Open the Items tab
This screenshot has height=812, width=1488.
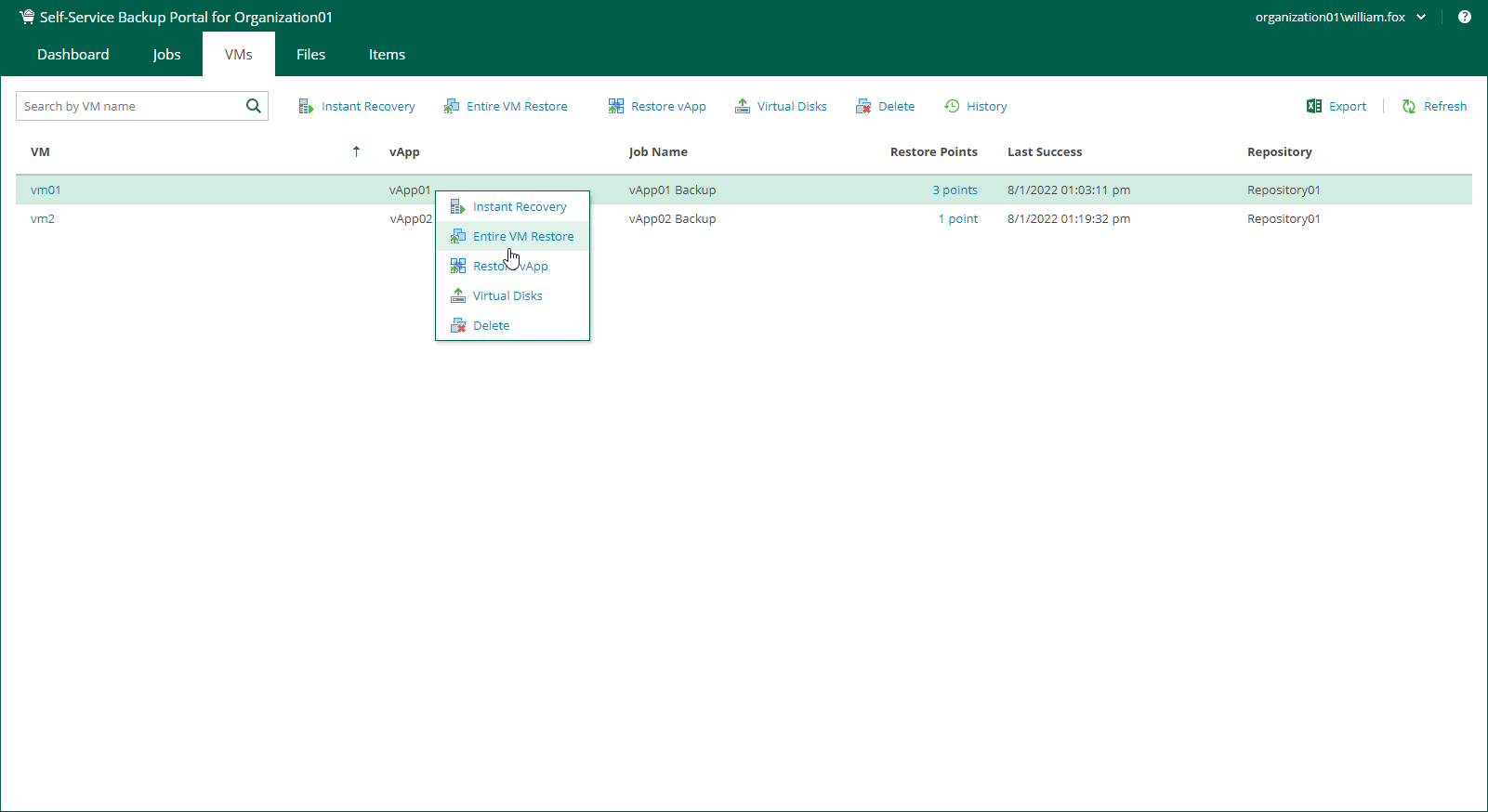coord(387,54)
